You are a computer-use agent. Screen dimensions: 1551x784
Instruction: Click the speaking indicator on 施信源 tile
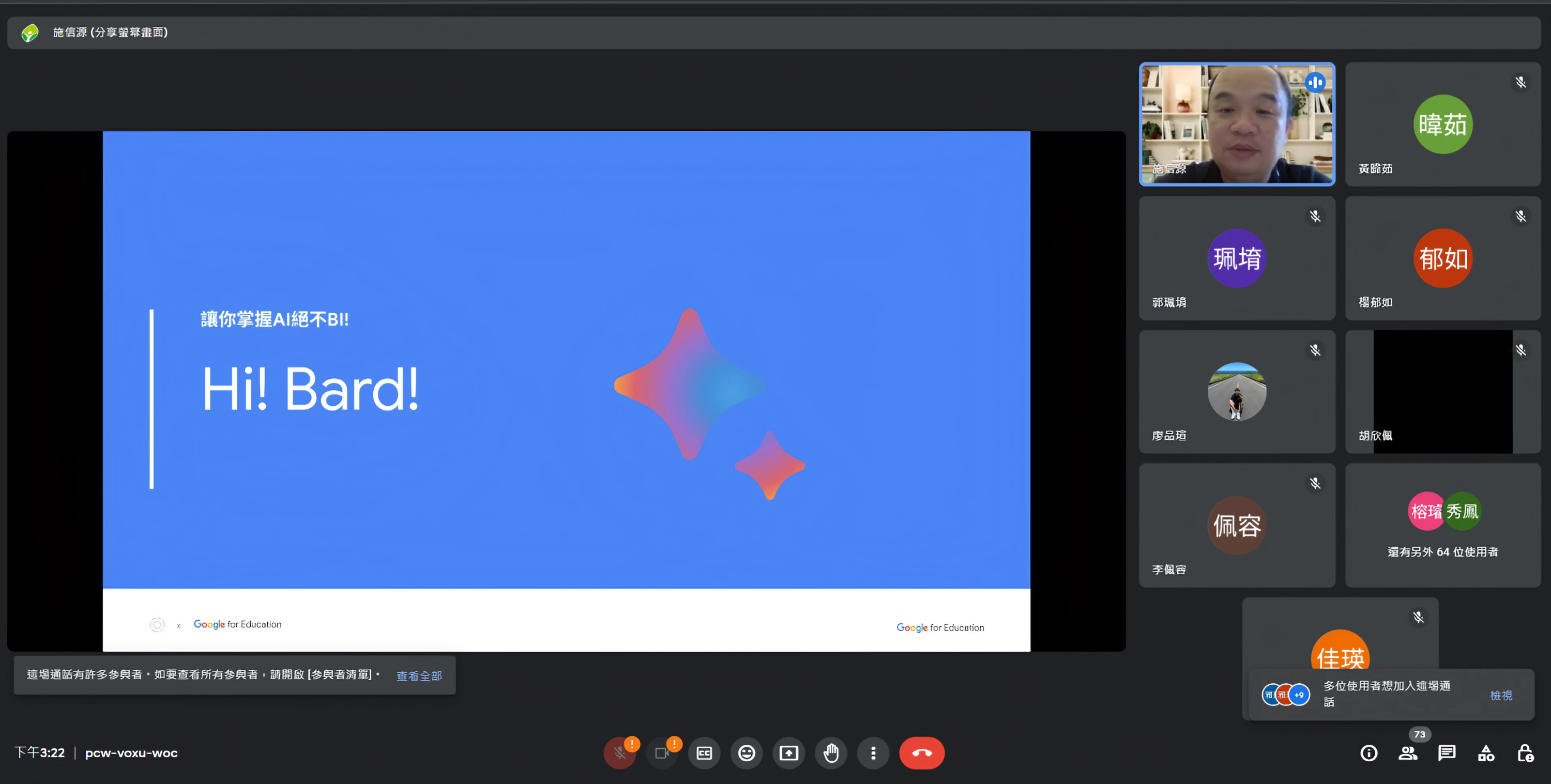click(x=1315, y=83)
